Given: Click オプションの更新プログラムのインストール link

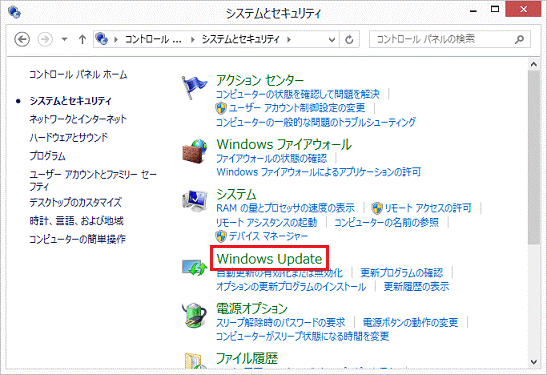Looking at the screenshot, I should pyautogui.click(x=291, y=286).
